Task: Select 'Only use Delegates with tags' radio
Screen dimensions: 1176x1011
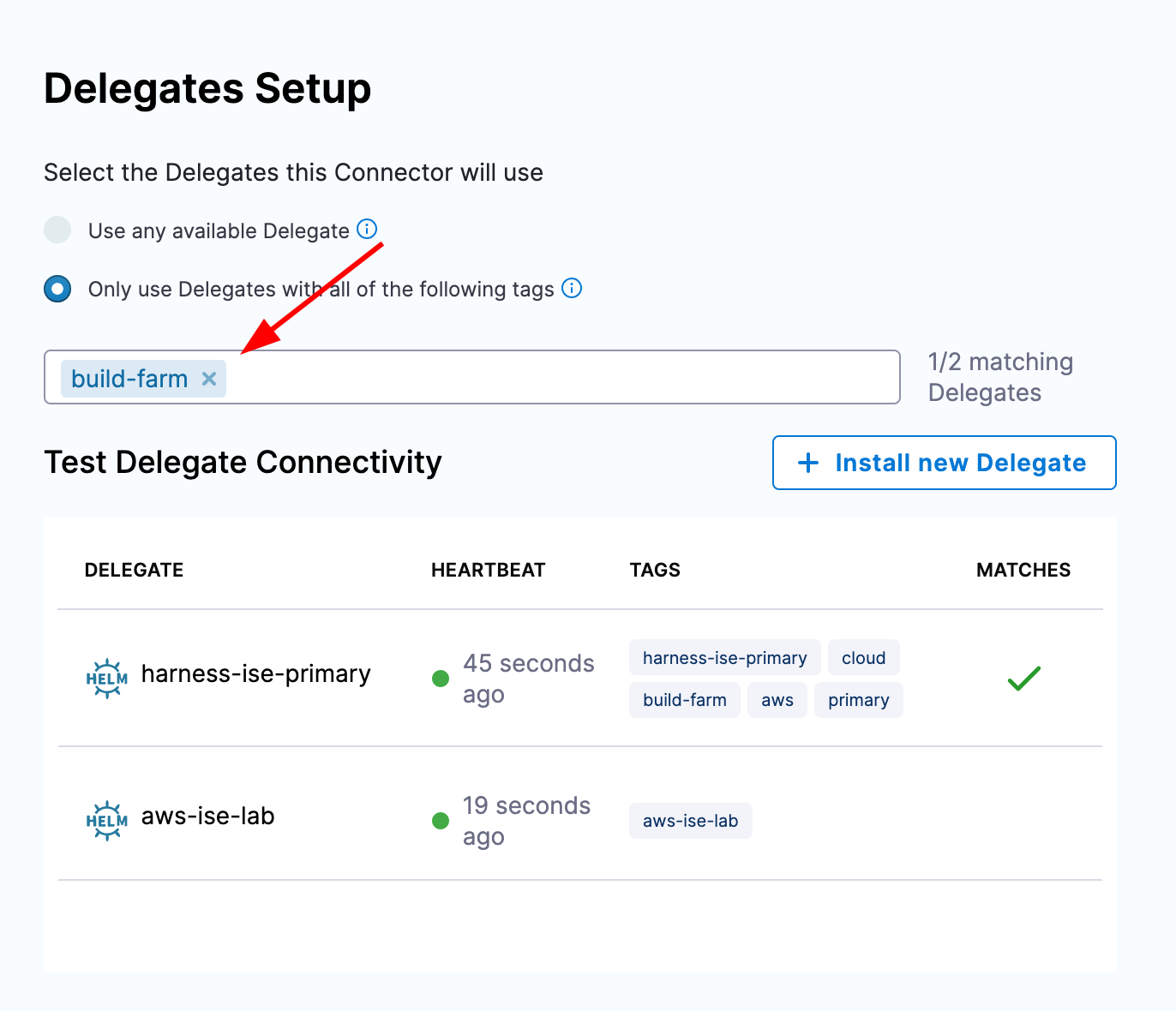Action: click(x=57, y=290)
